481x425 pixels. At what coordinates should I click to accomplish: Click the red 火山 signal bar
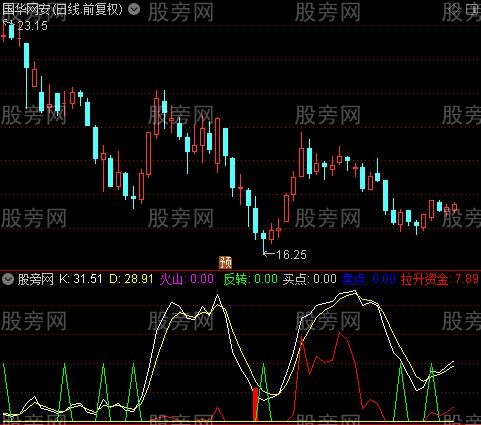pos(255,404)
